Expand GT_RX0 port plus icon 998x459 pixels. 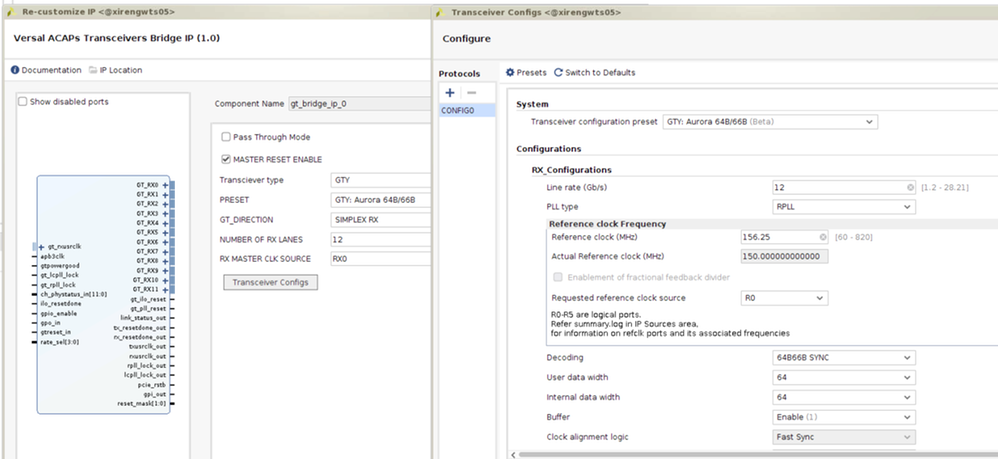pyautogui.click(x=165, y=185)
